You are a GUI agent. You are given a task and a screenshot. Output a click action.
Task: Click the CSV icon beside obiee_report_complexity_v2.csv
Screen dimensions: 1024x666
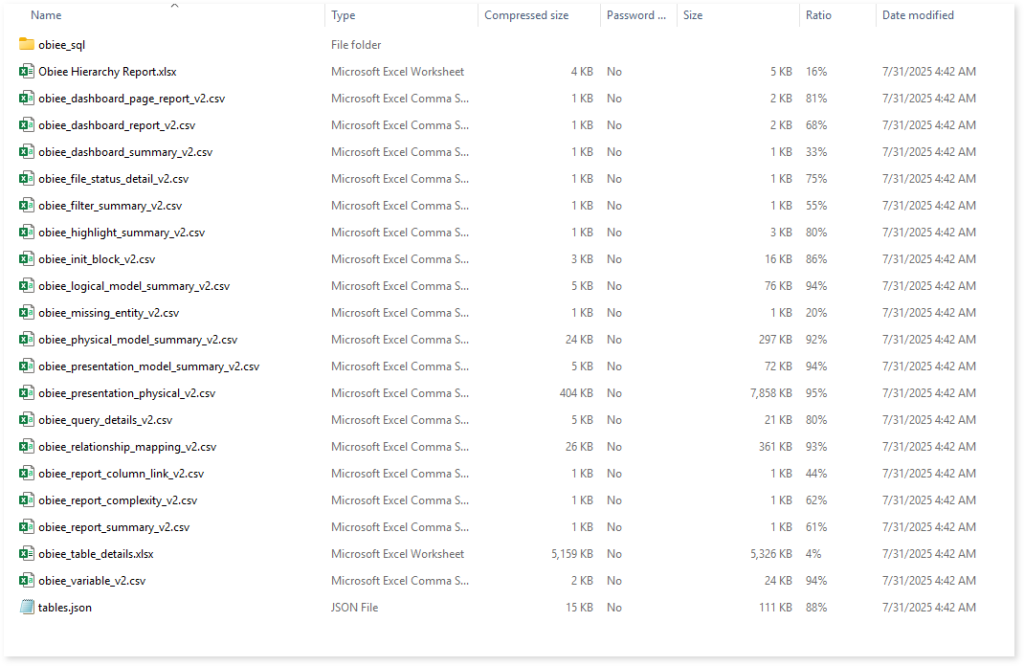(27, 500)
